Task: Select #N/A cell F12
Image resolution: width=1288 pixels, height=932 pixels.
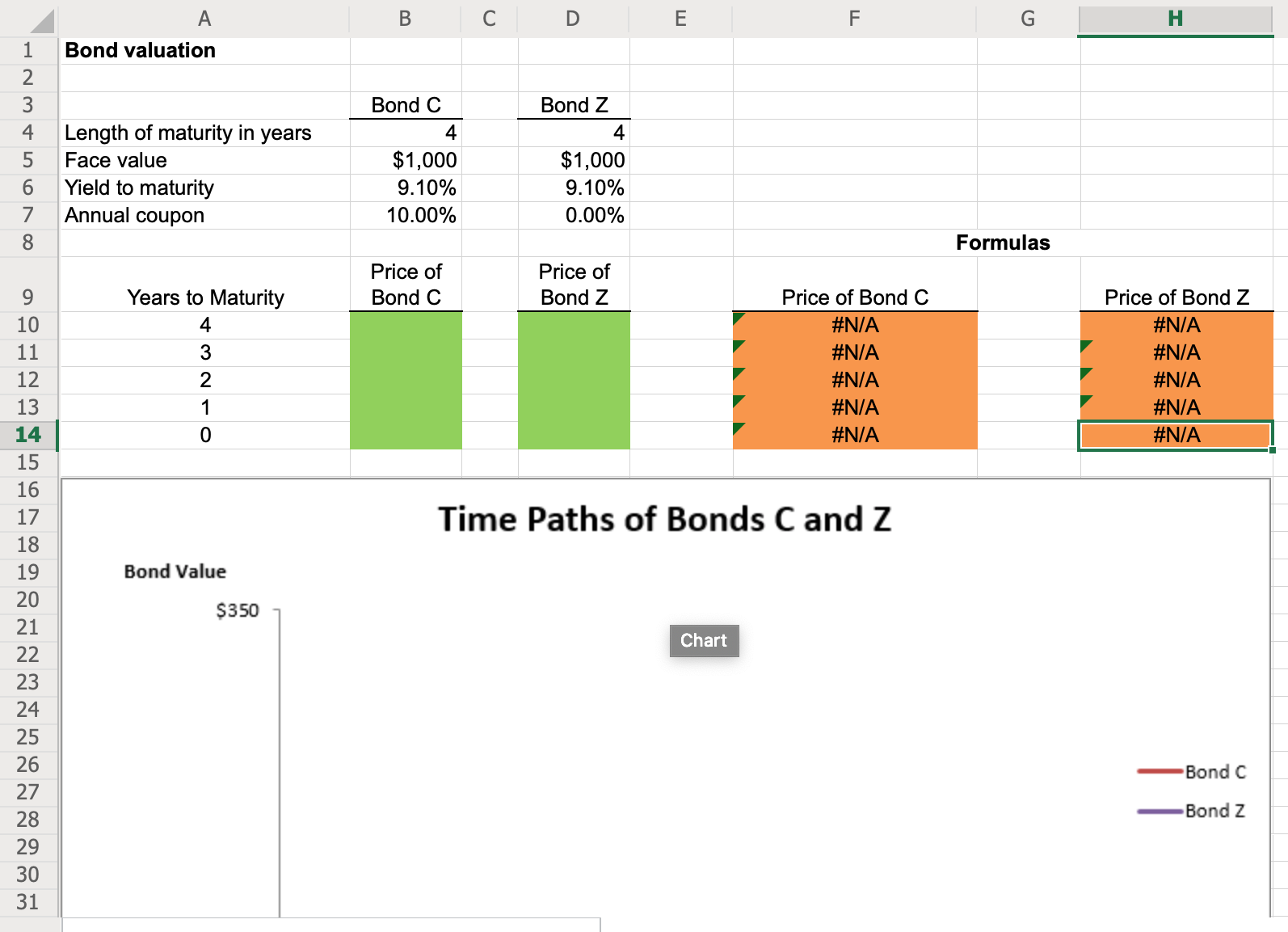Action: coord(855,380)
